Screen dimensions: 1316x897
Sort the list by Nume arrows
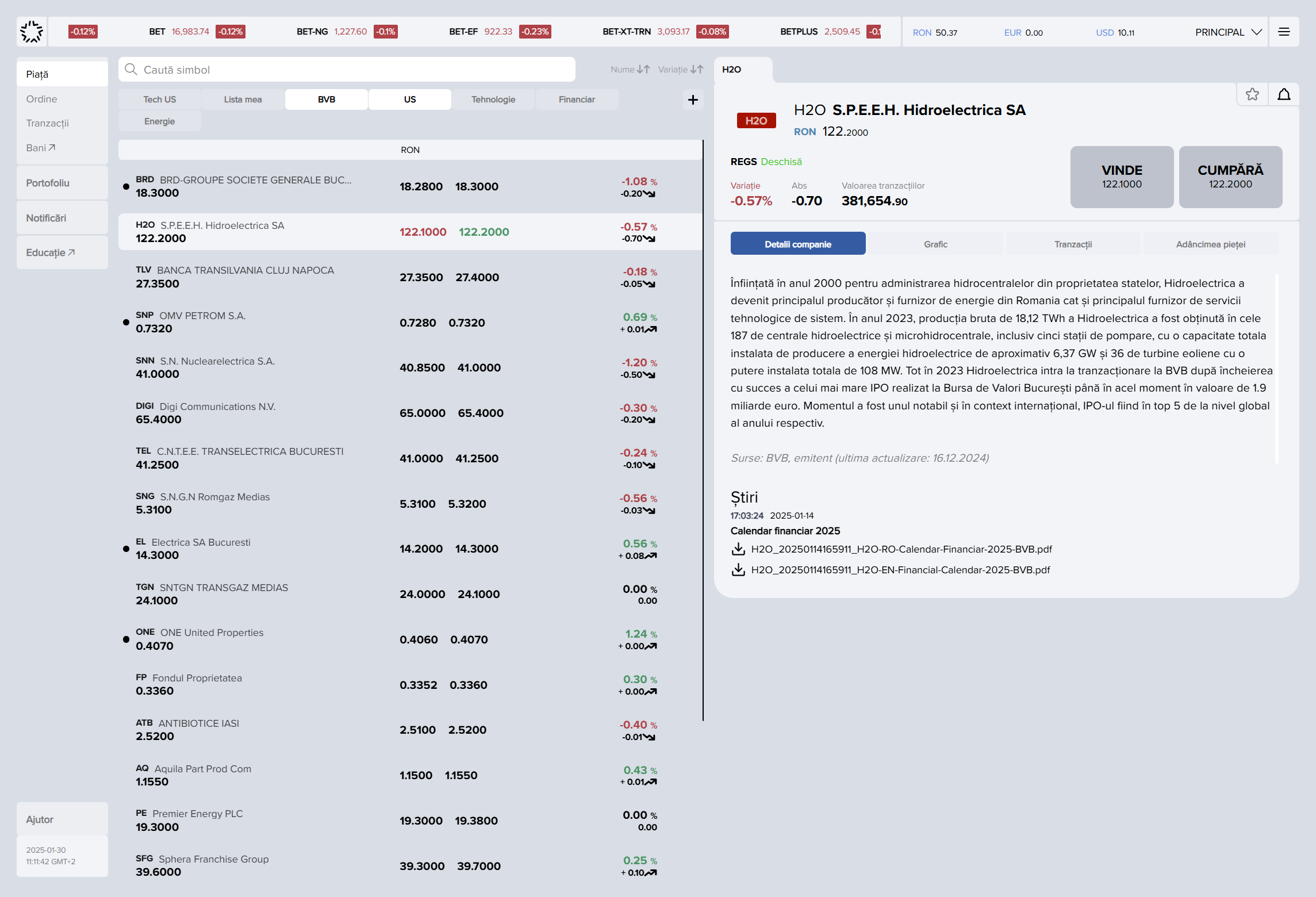click(x=644, y=70)
